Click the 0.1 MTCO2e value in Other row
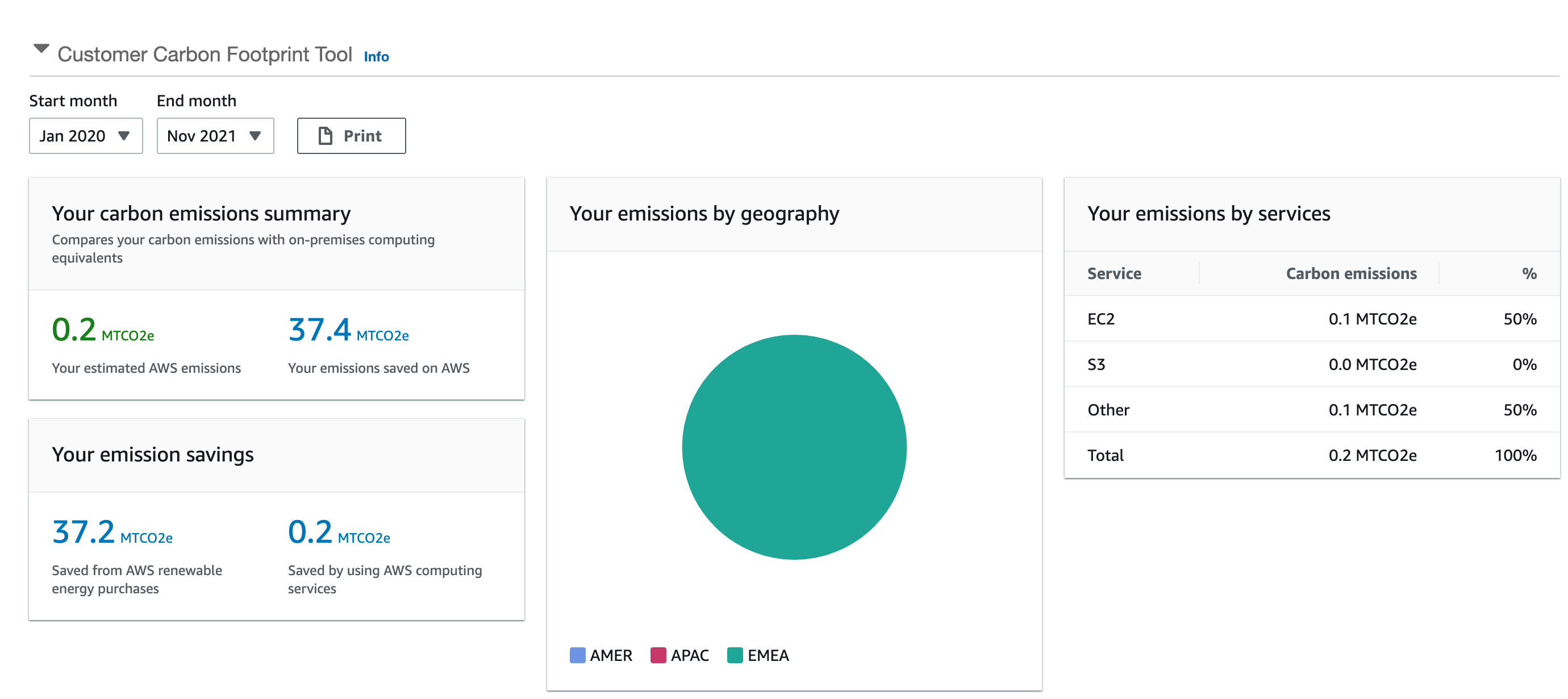 (1373, 410)
